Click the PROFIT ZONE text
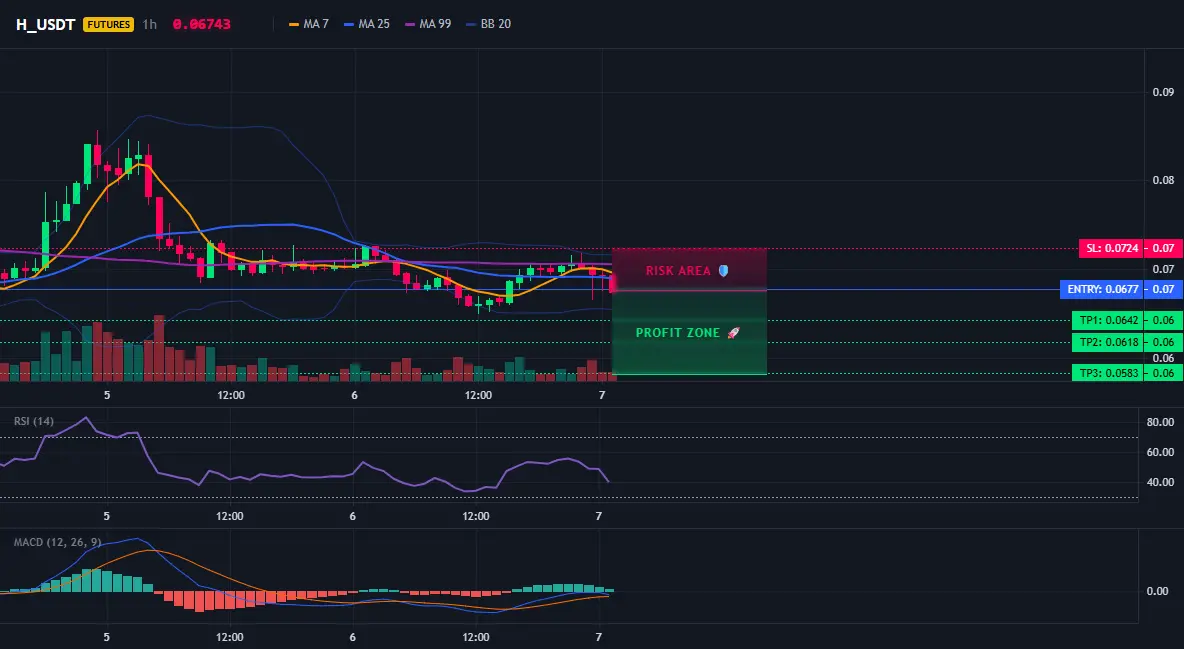 (678, 332)
